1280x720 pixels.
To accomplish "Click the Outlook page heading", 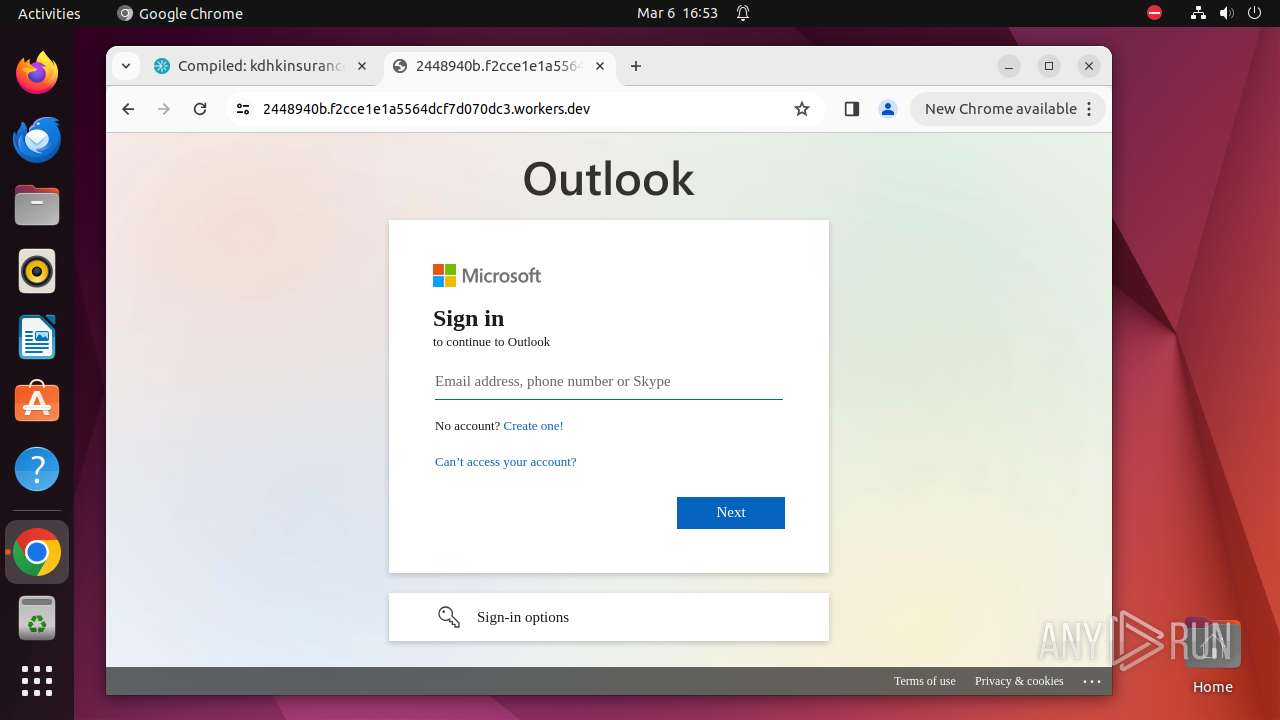I will coord(608,179).
